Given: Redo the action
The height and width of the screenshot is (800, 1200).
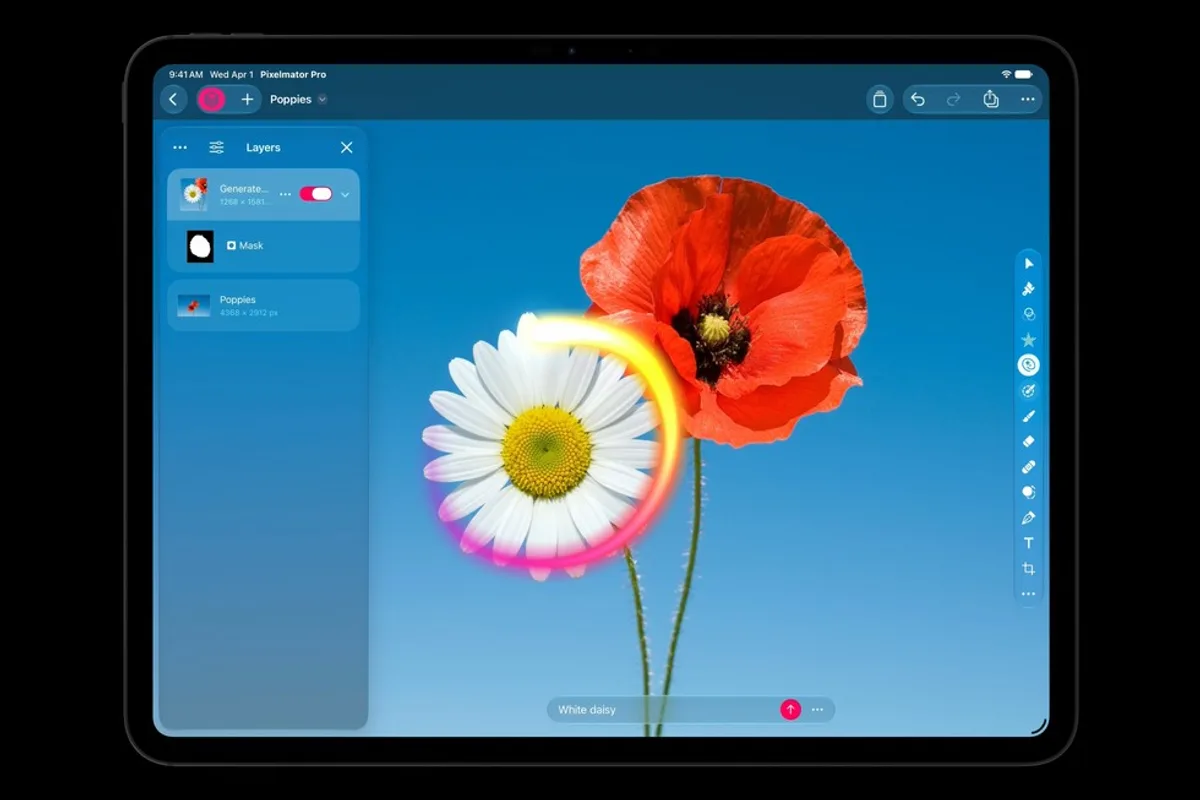Looking at the screenshot, I should click(x=953, y=99).
